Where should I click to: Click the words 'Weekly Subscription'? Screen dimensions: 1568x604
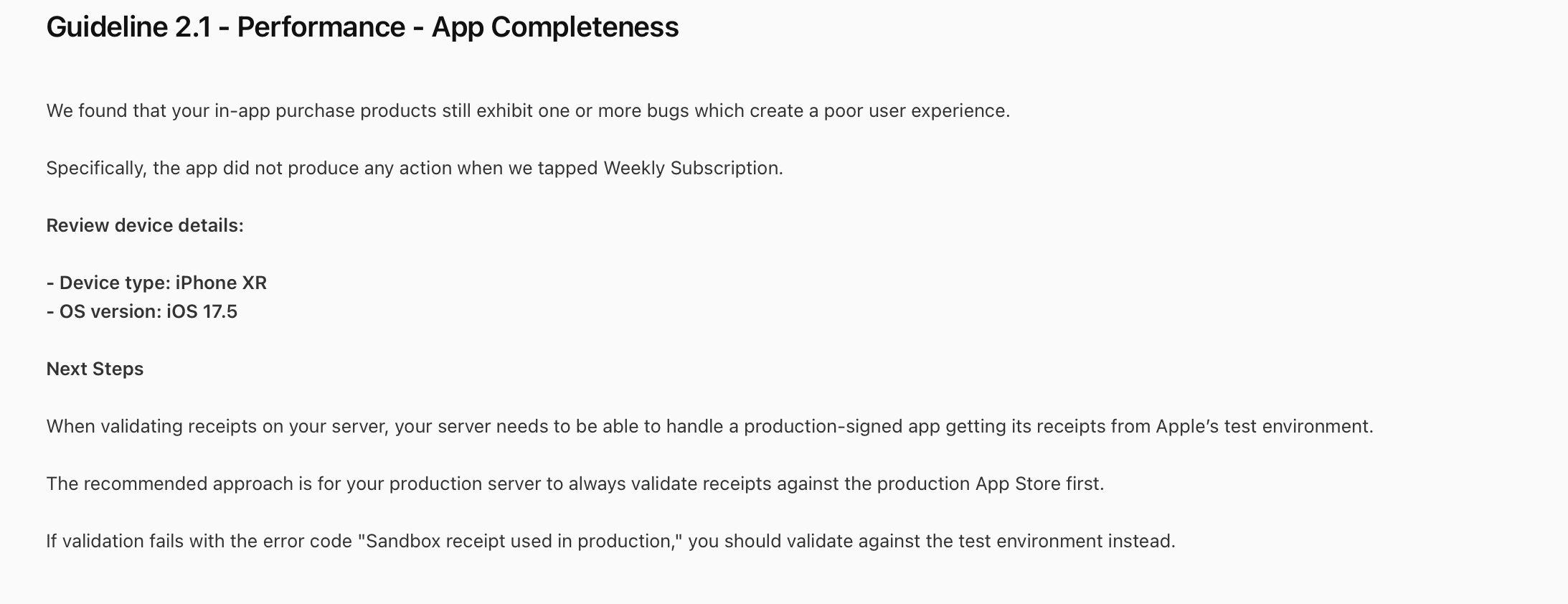pyautogui.click(x=691, y=169)
